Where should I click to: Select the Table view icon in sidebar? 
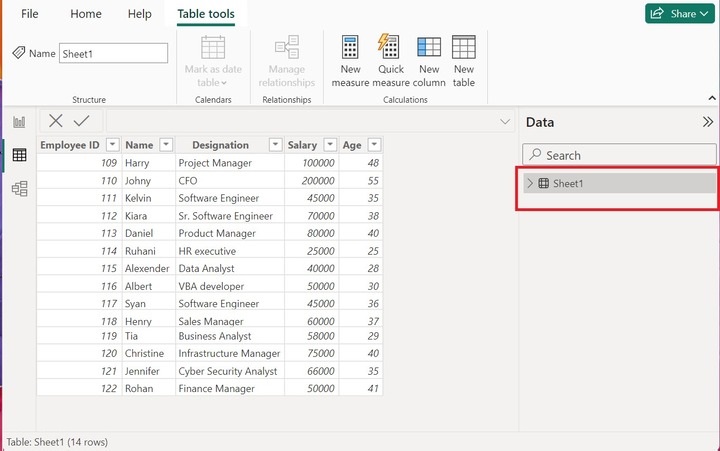click(x=19, y=155)
